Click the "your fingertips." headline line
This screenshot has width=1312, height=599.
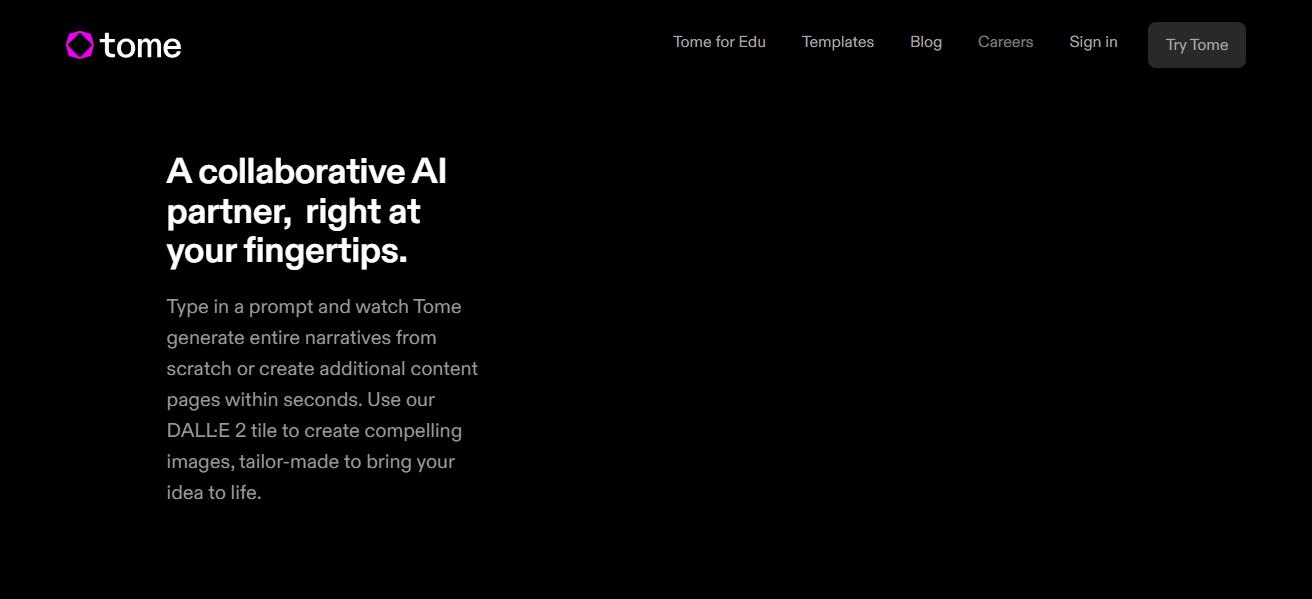(287, 252)
